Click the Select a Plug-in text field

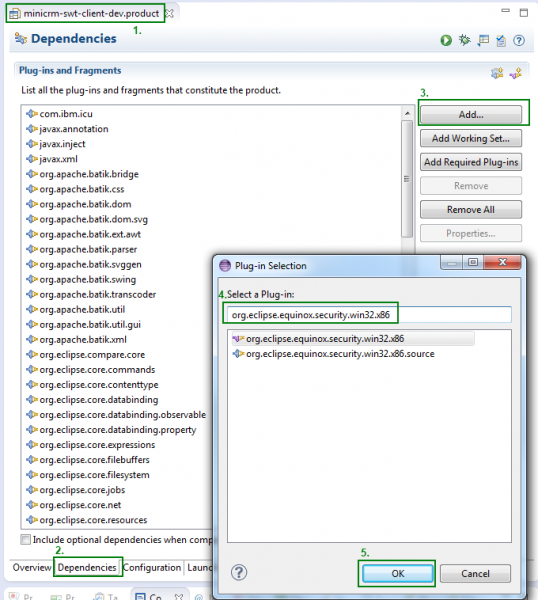369,315
